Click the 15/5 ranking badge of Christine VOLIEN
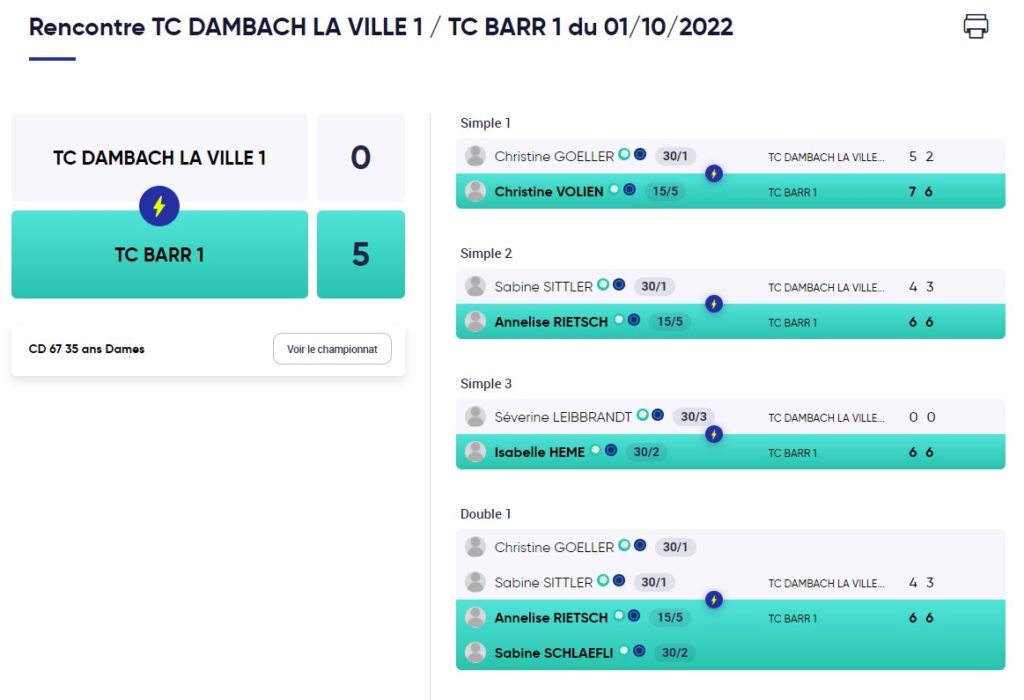The width and height of the screenshot is (1024, 700). coord(665,191)
